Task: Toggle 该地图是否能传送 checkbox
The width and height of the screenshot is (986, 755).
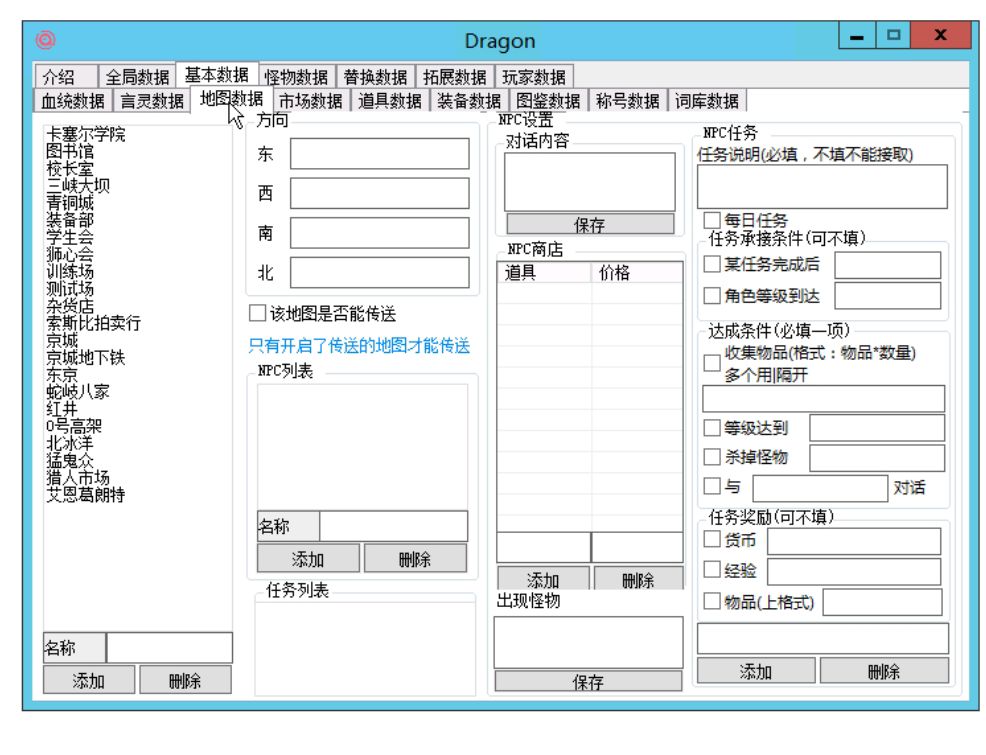Action: pos(257,313)
